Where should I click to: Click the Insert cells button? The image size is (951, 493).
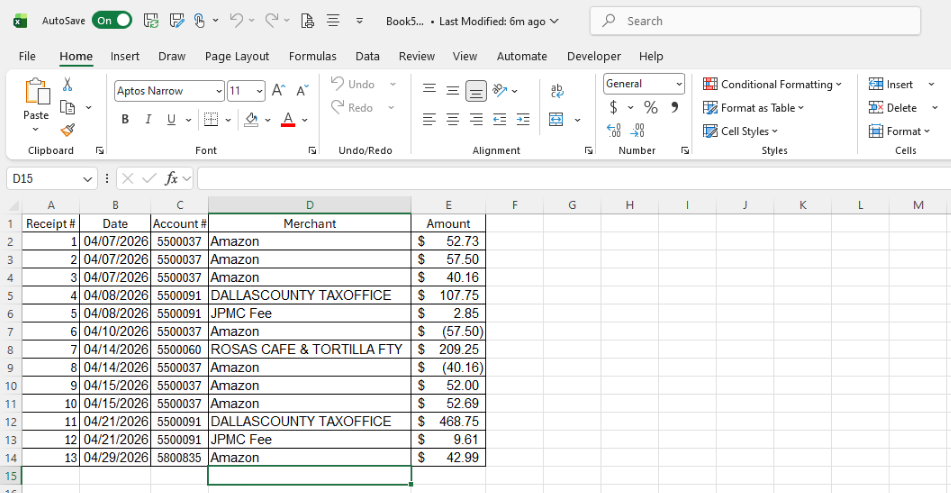(x=890, y=84)
